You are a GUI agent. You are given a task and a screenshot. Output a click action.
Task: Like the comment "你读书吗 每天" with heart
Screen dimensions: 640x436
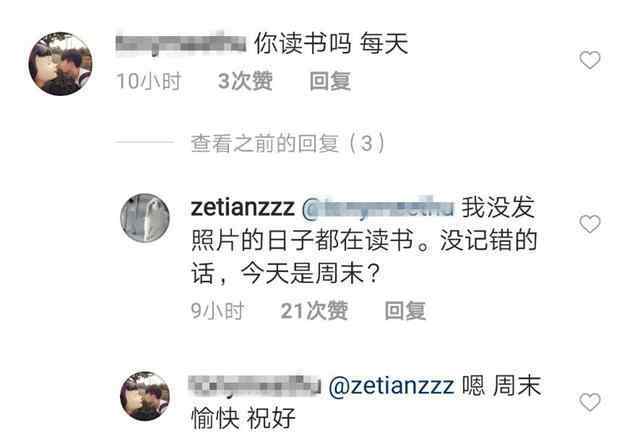coord(590,60)
